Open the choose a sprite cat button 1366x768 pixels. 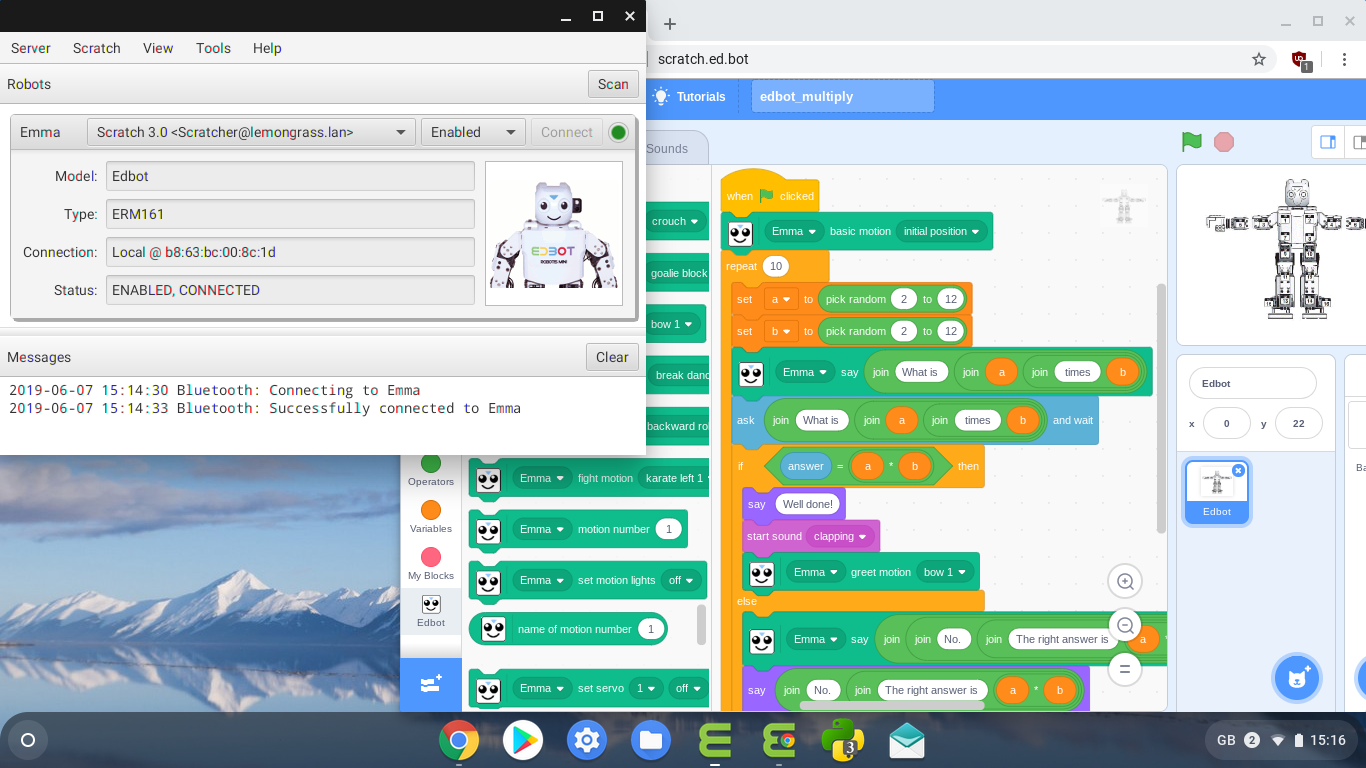coord(1297,679)
